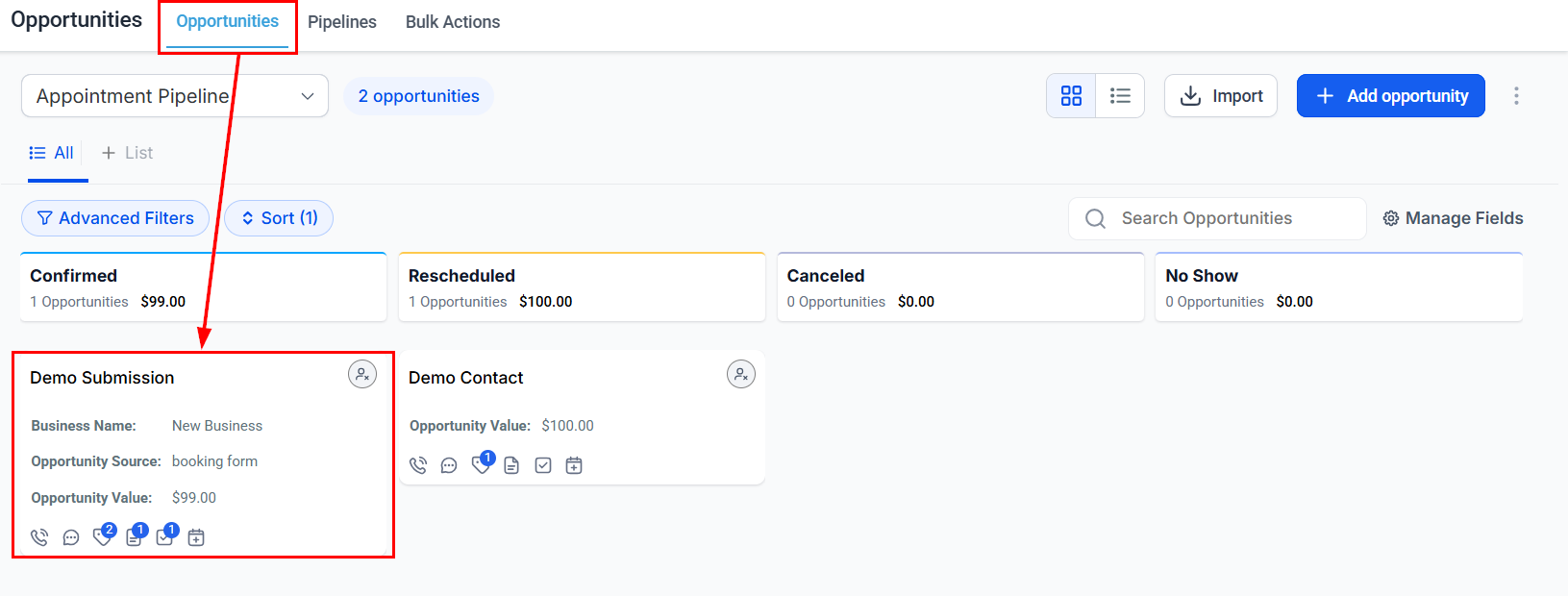Click the Search Opportunities field
Viewport: 1568px width, 596px height.
pos(1231,218)
